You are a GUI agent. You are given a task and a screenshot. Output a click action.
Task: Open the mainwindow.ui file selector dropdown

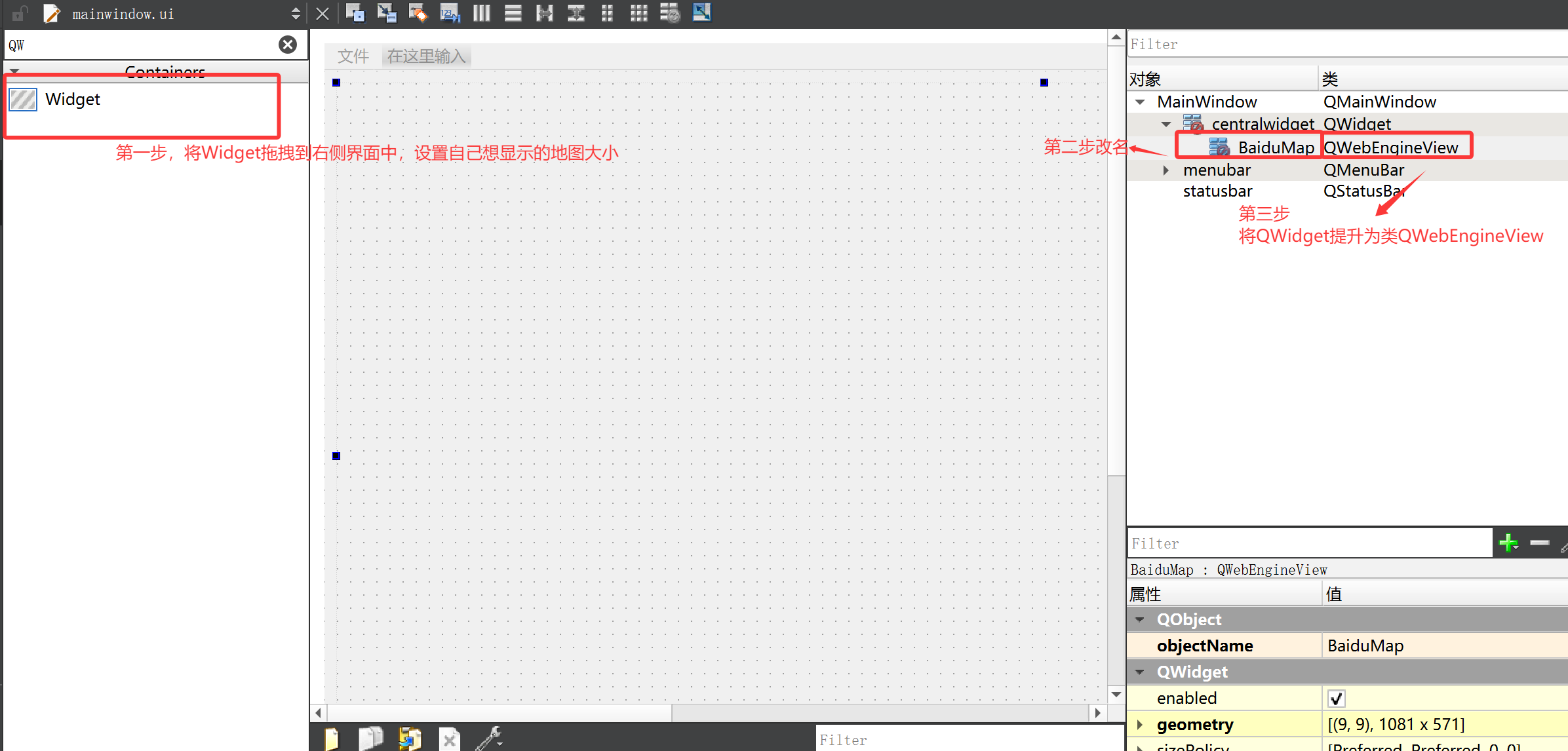pos(296,13)
